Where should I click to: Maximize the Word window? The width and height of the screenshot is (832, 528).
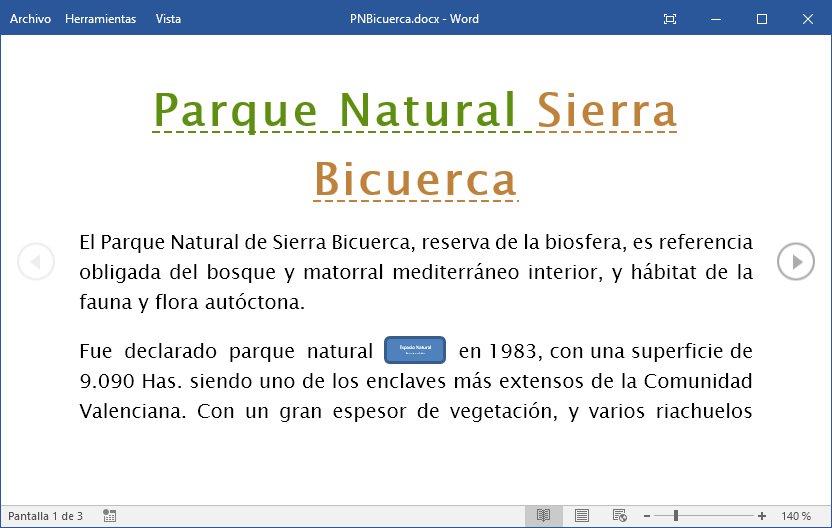click(x=761, y=19)
